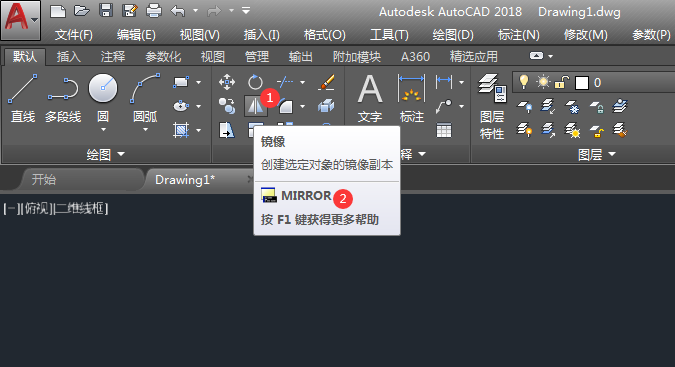The image size is (675, 367).
Task: Click the Save icon in quick access toolbar
Action: pyautogui.click(x=105, y=11)
